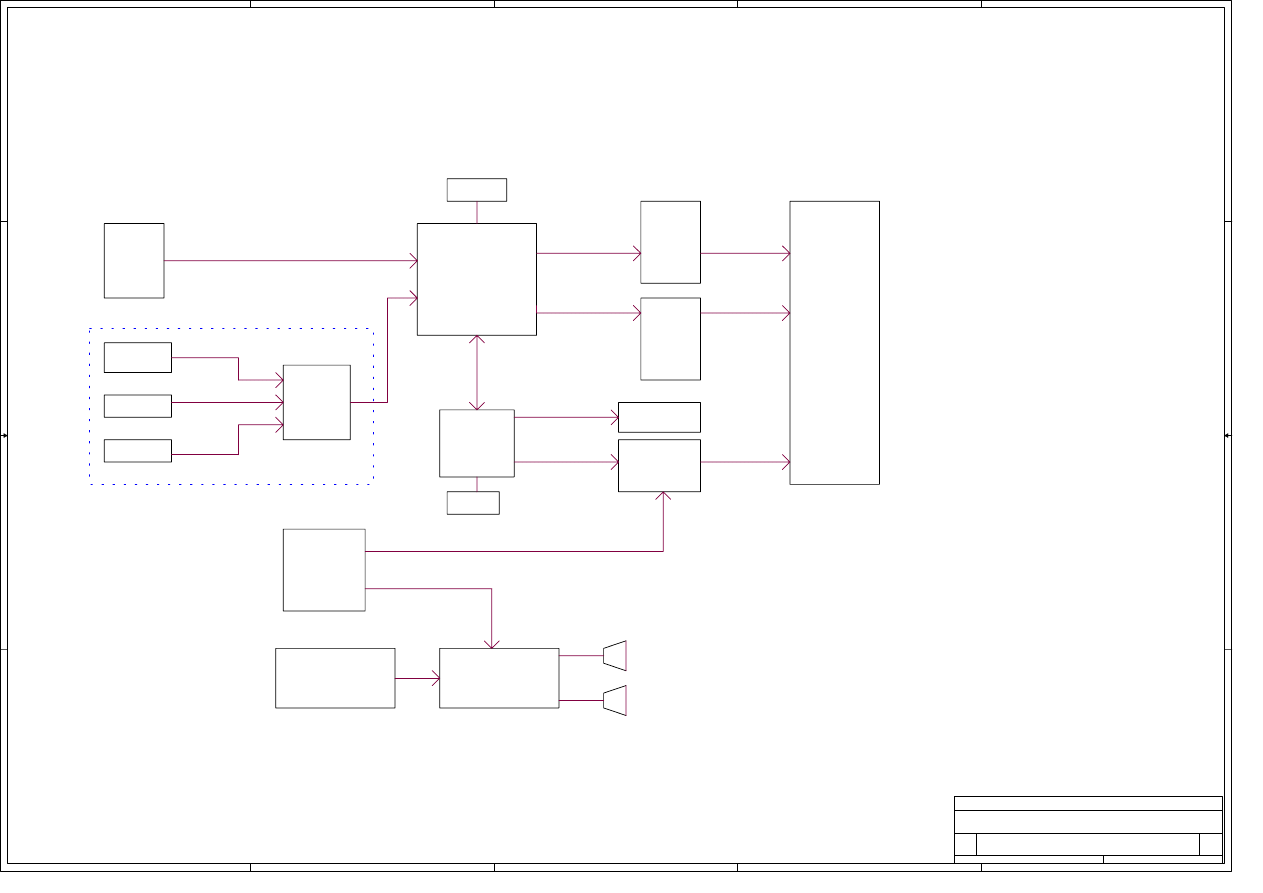Click the long arrow entering the central block
Screen dimensions: 1263x893
pyautogui.click(x=290, y=261)
